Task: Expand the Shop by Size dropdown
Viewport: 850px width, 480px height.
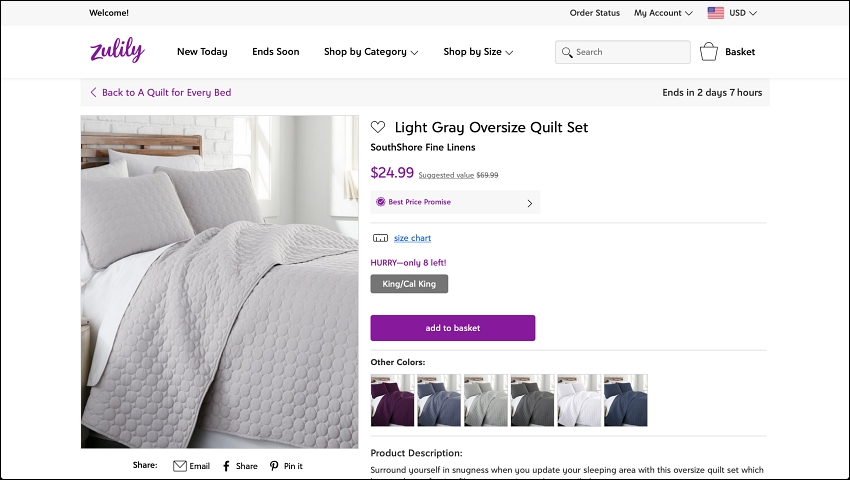Action: coord(478,52)
